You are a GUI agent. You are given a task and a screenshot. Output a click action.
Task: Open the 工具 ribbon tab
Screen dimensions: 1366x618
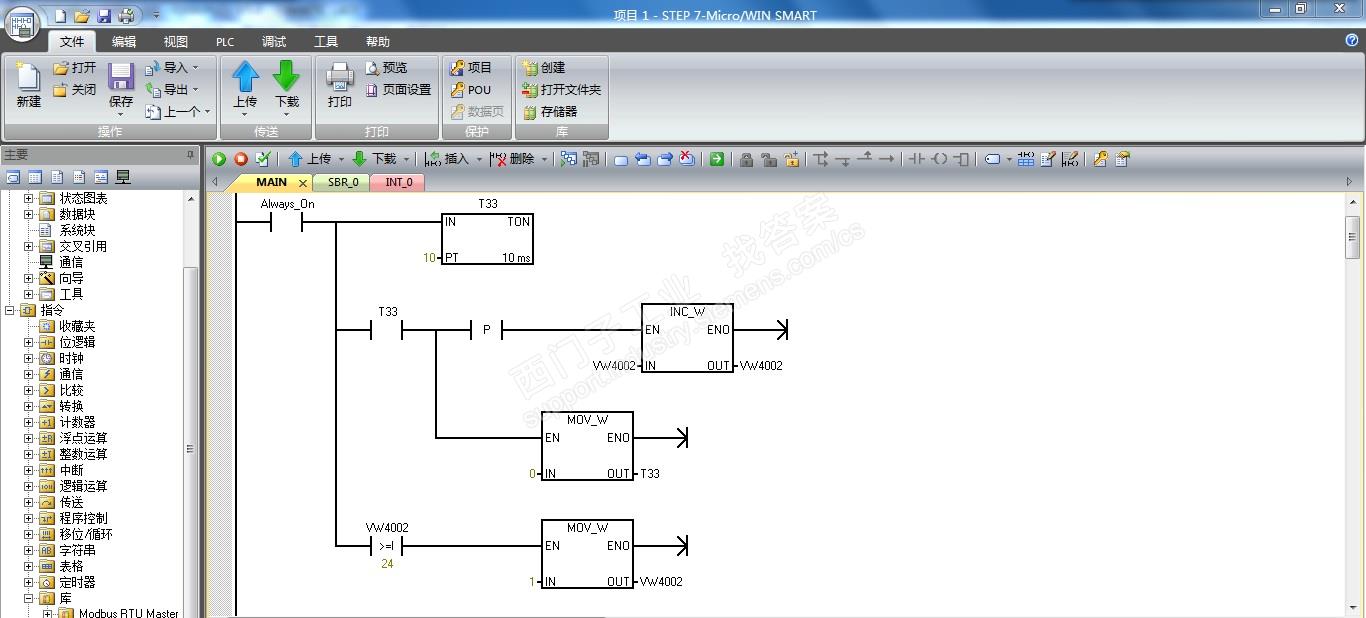point(326,42)
